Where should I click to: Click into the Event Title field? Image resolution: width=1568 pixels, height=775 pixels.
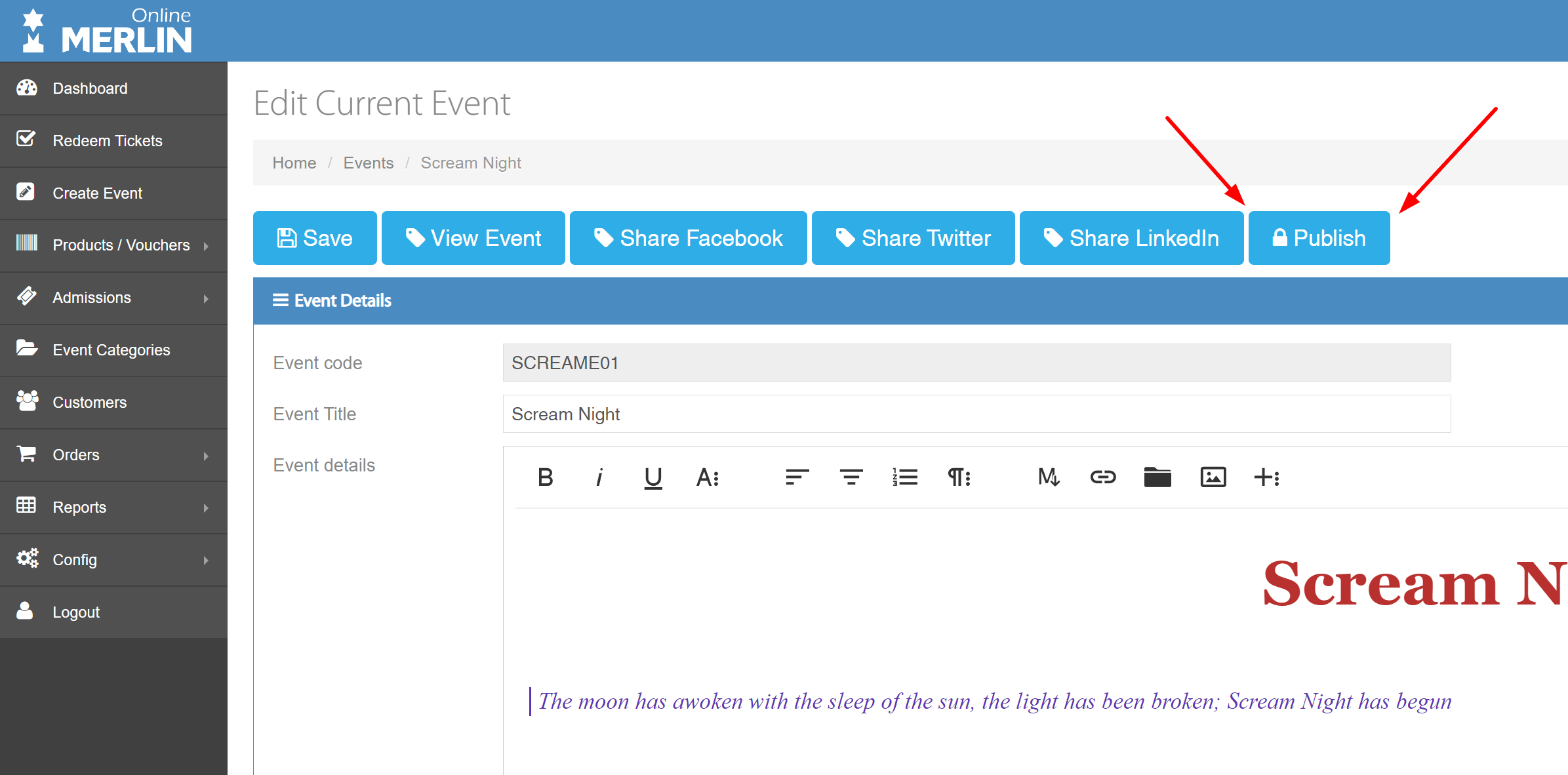tap(976, 414)
